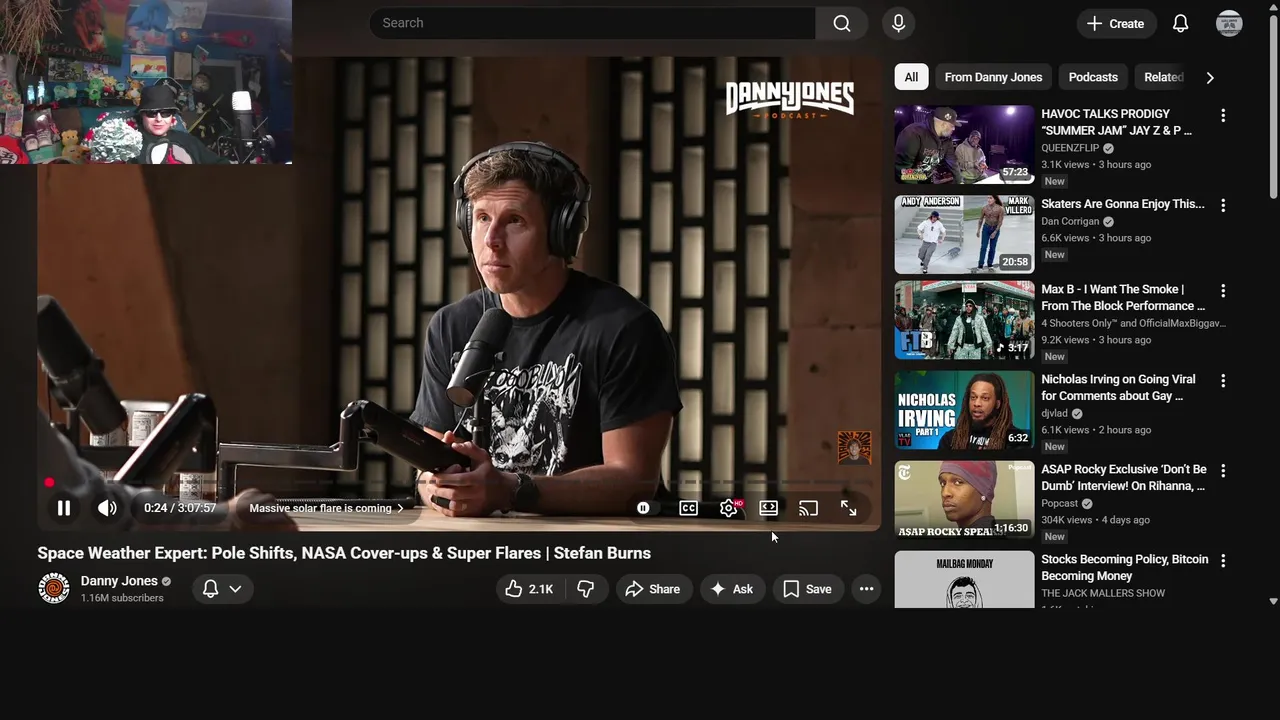
Task: Seek on the red video progress bar
Action: (459, 482)
